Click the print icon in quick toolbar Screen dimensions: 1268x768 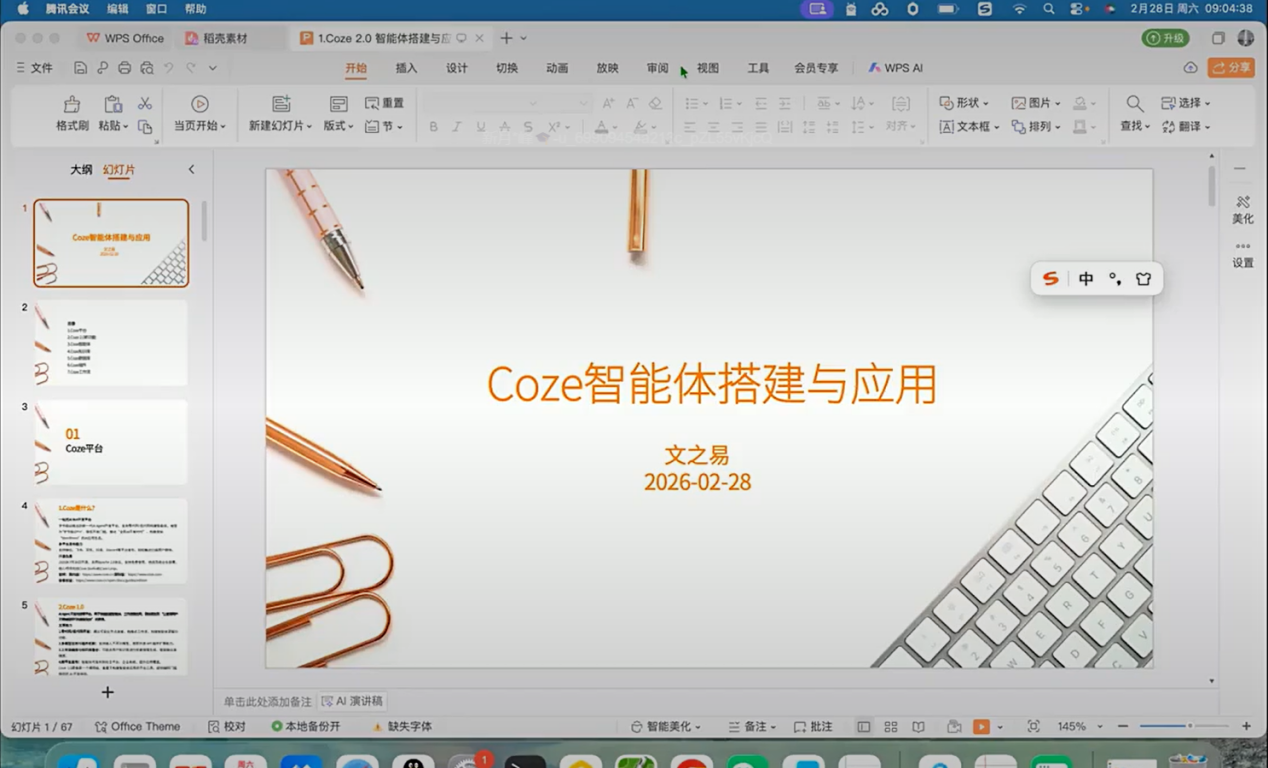point(124,68)
